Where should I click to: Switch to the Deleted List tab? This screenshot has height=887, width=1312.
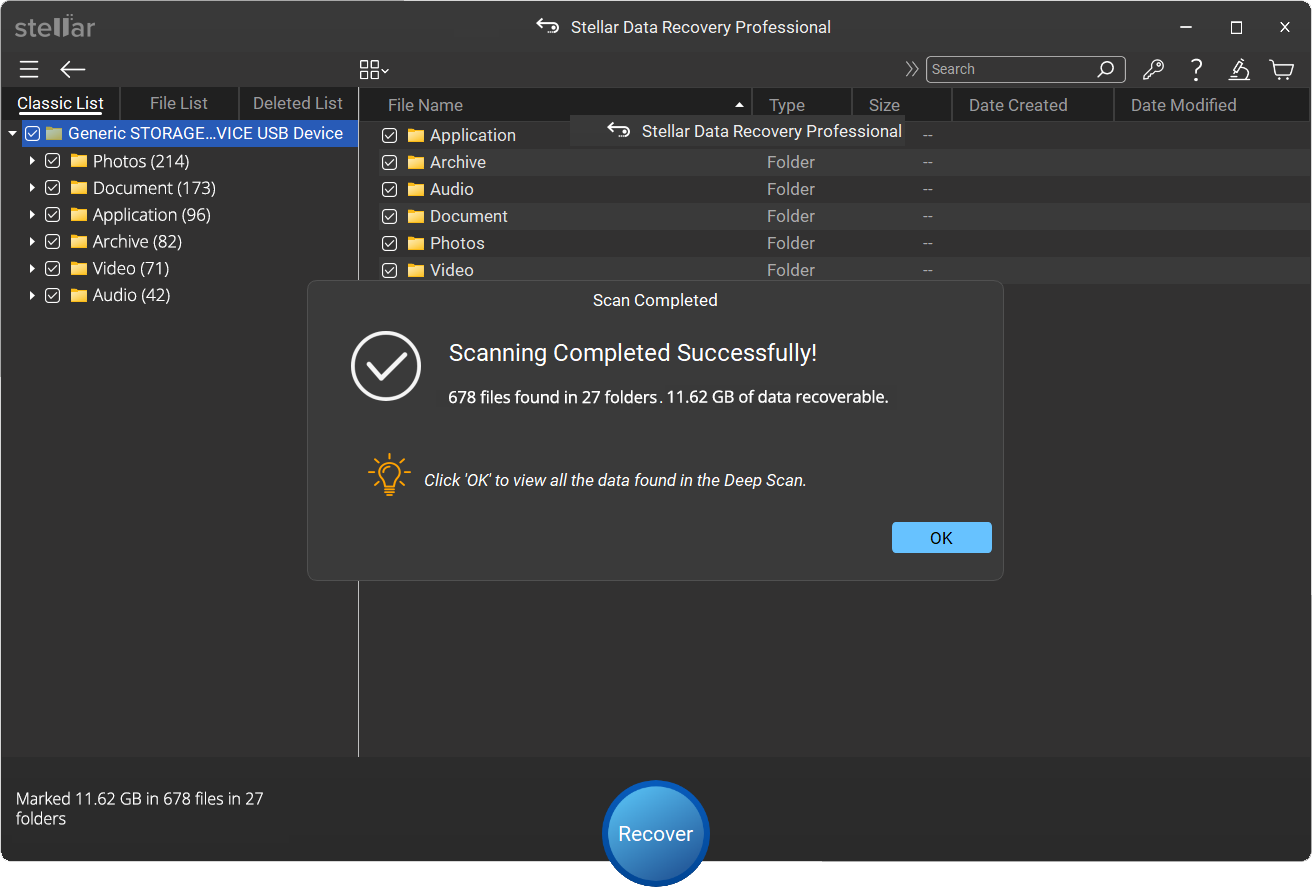point(298,104)
